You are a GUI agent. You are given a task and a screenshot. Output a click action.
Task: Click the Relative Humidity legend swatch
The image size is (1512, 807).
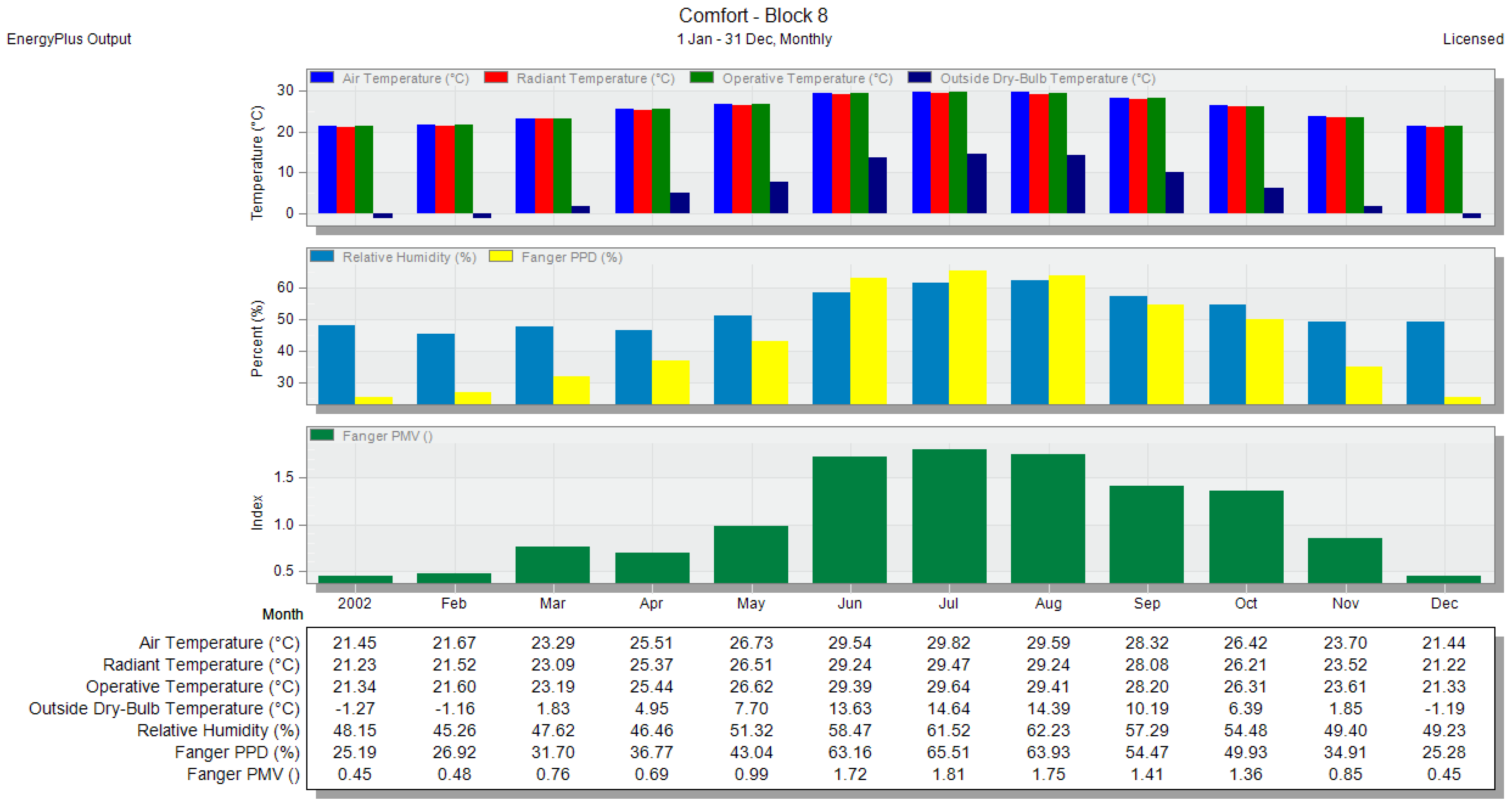321,256
